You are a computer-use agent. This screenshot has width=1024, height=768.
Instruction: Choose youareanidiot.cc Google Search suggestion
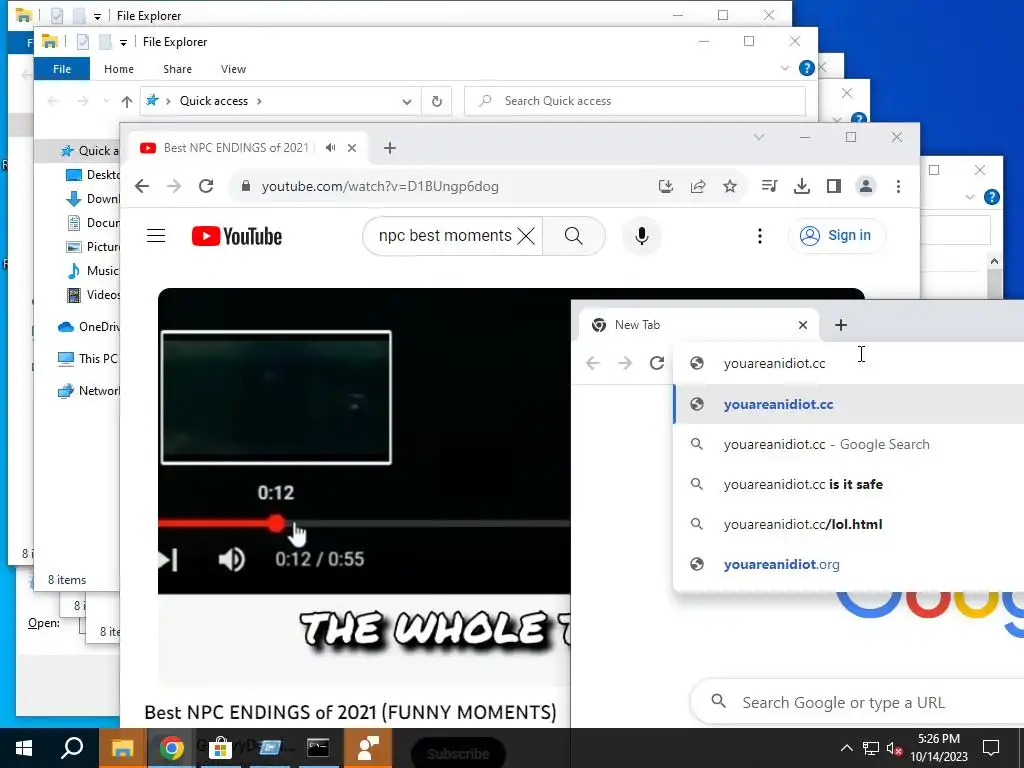848,444
